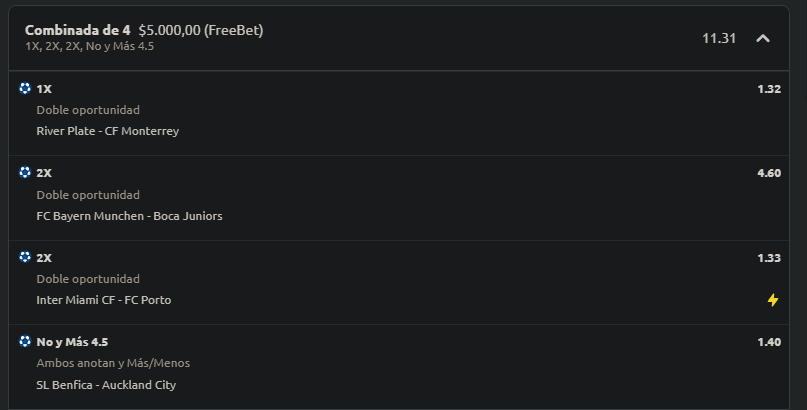Image resolution: width=807 pixels, height=410 pixels.
Task: Click the $5.000,00 (FreeBet) stake text
Action: coord(201,30)
